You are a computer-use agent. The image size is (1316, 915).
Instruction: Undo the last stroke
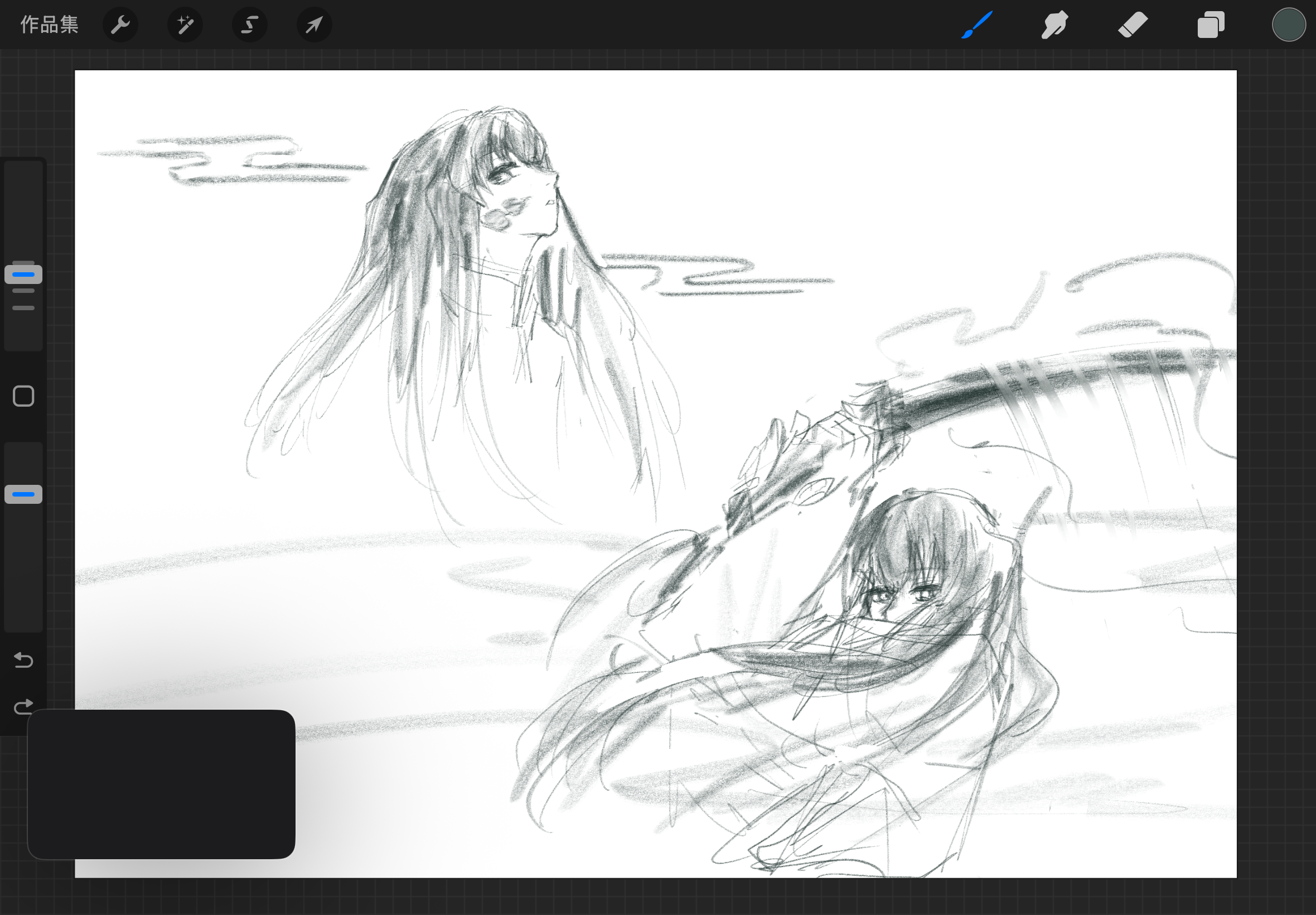[23, 661]
